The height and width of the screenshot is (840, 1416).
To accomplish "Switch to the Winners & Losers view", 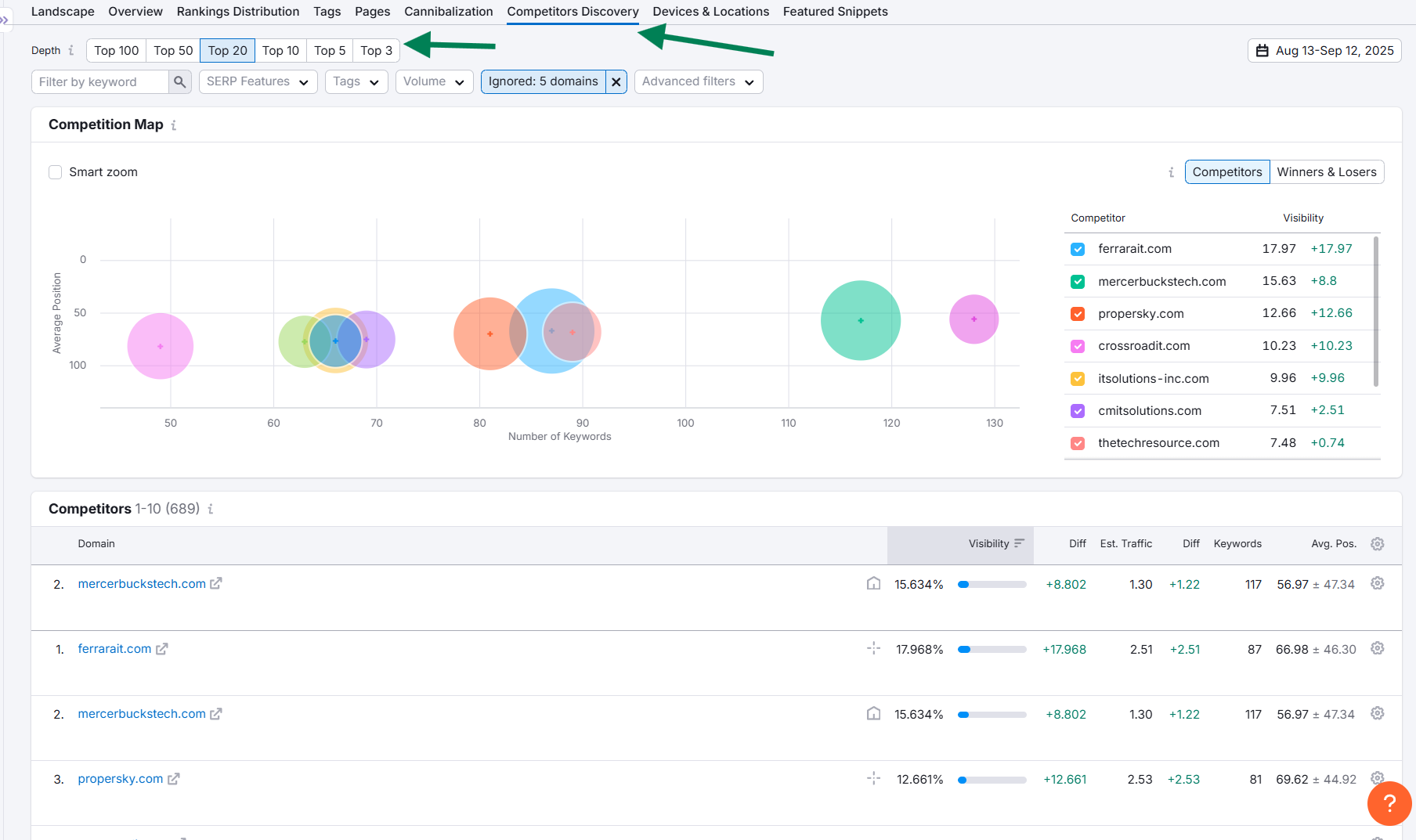I will pyautogui.click(x=1327, y=171).
